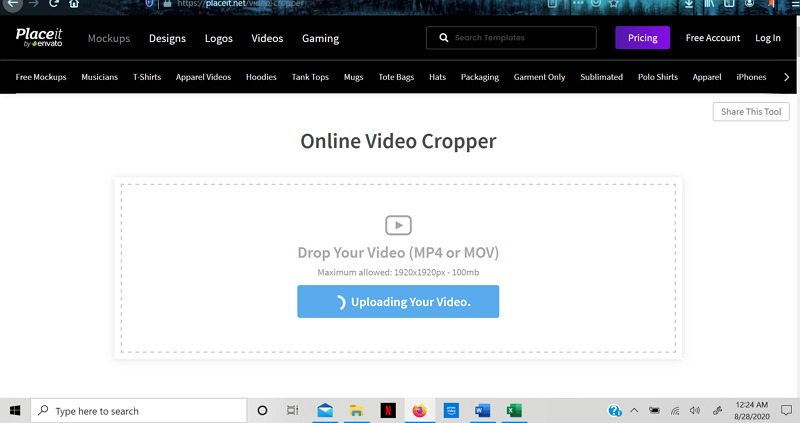Open the Musicians category
Screen dimensions: 800x423
[99, 77]
